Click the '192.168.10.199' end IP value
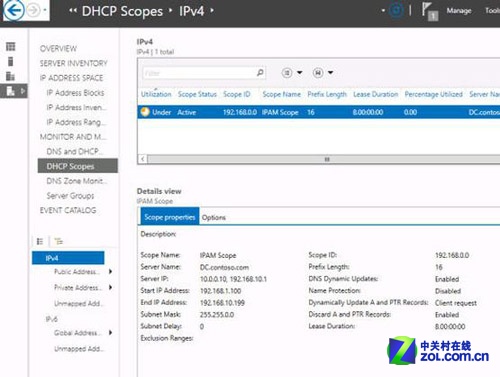Viewport: 500px width, 377px height. coord(222,303)
